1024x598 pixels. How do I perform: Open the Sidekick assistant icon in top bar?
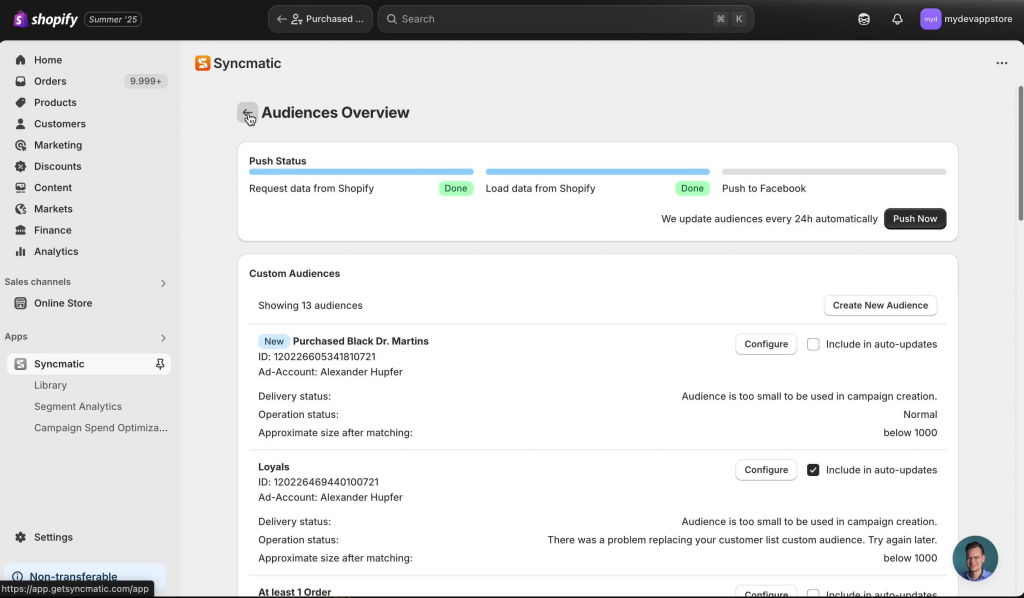(x=864, y=19)
